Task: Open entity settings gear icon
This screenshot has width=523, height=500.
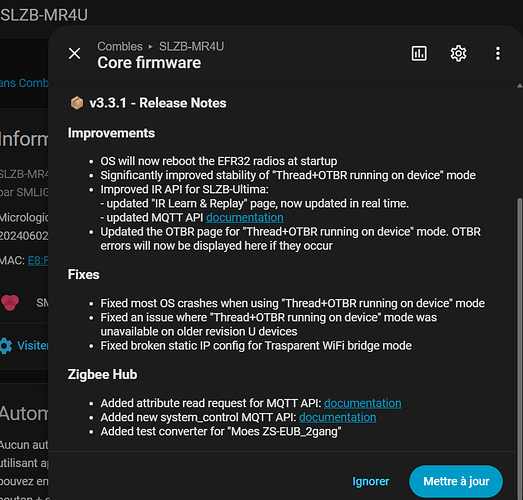Action: point(458,53)
